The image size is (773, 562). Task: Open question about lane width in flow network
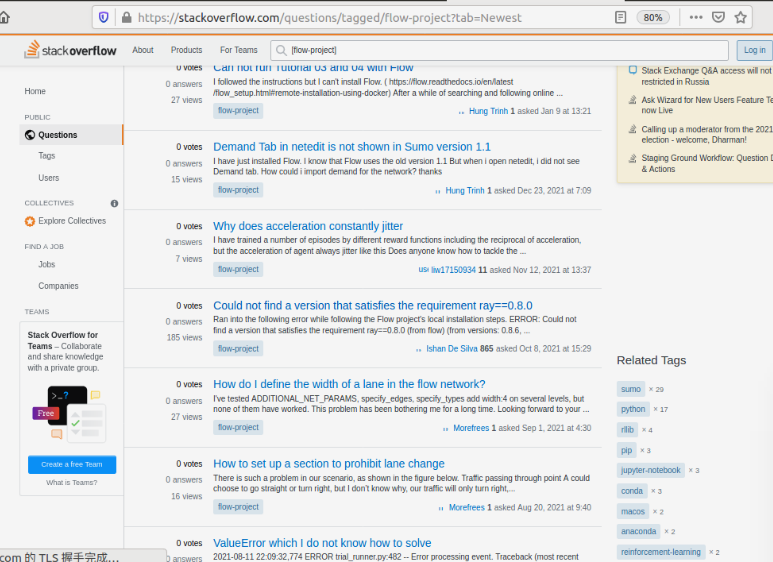[x=349, y=384]
